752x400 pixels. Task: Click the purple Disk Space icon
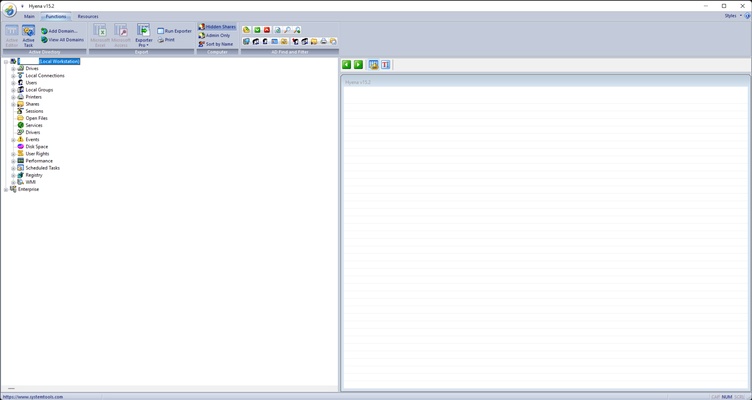(x=21, y=146)
